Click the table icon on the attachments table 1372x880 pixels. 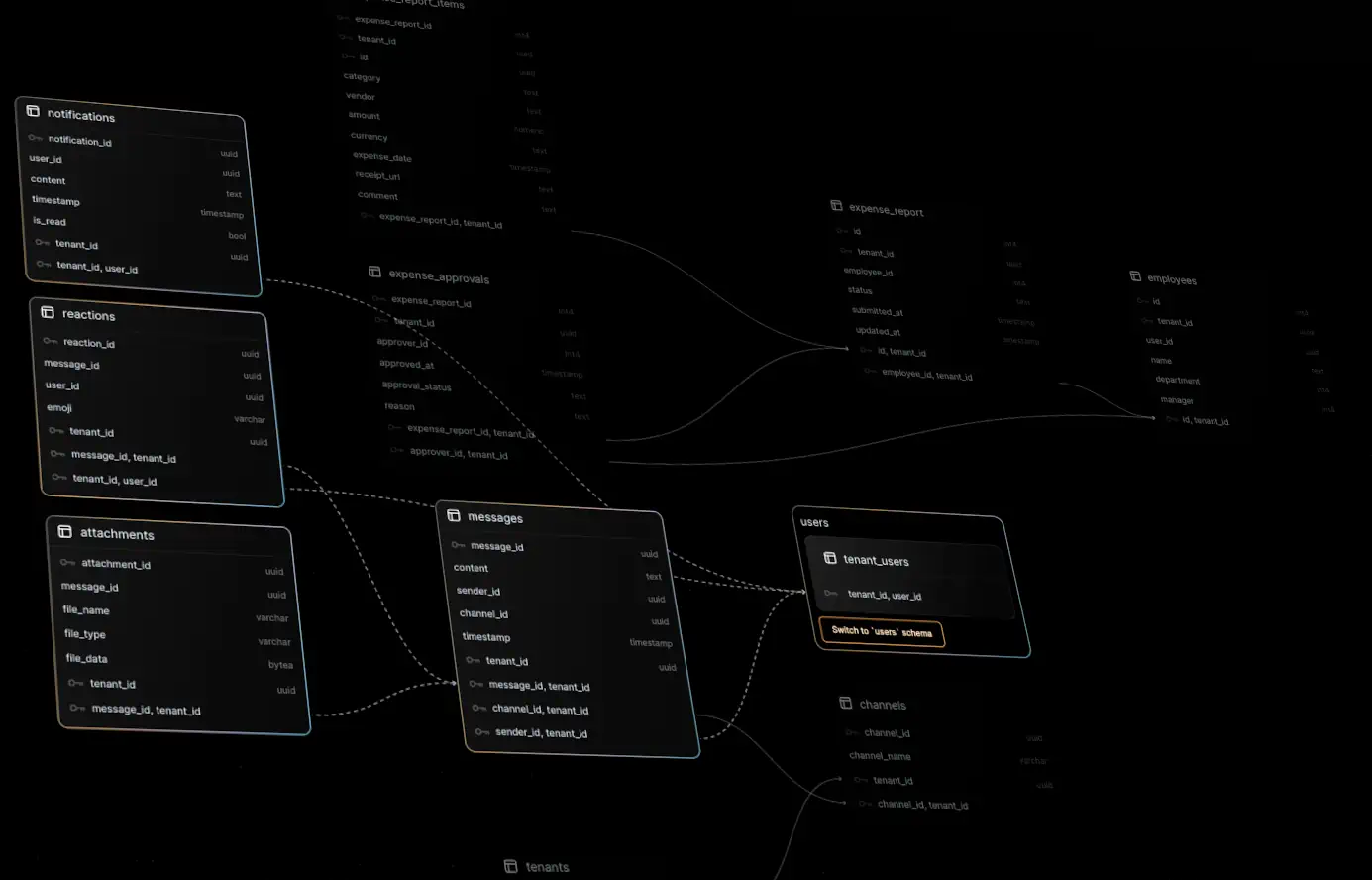(x=63, y=533)
